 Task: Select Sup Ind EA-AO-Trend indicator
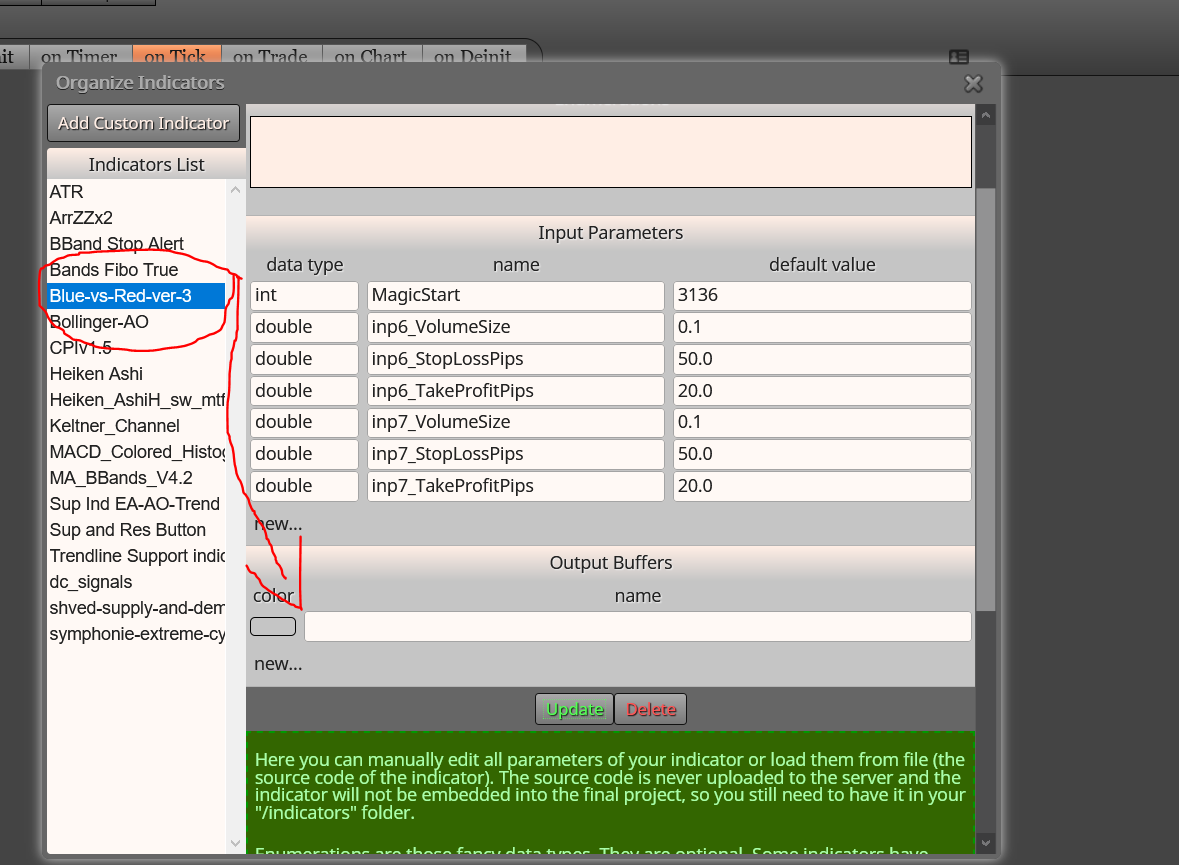(136, 504)
